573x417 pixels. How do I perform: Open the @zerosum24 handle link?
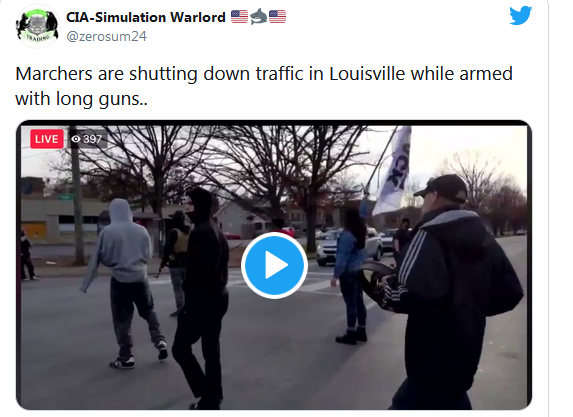(x=106, y=36)
